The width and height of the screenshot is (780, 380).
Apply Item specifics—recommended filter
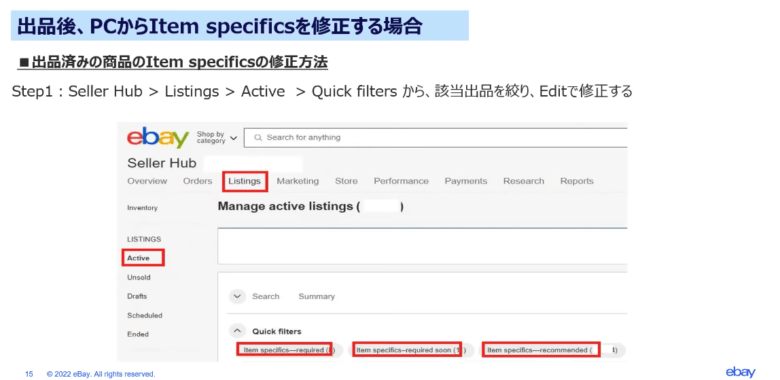click(x=552, y=350)
